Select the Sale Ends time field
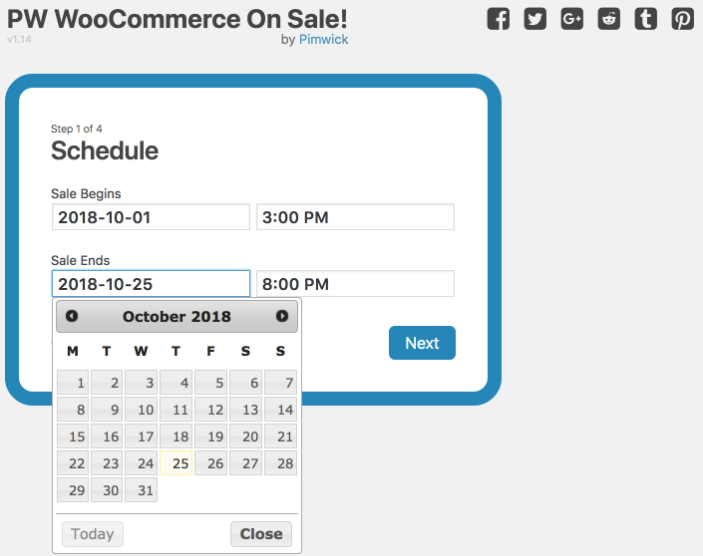 tap(355, 284)
